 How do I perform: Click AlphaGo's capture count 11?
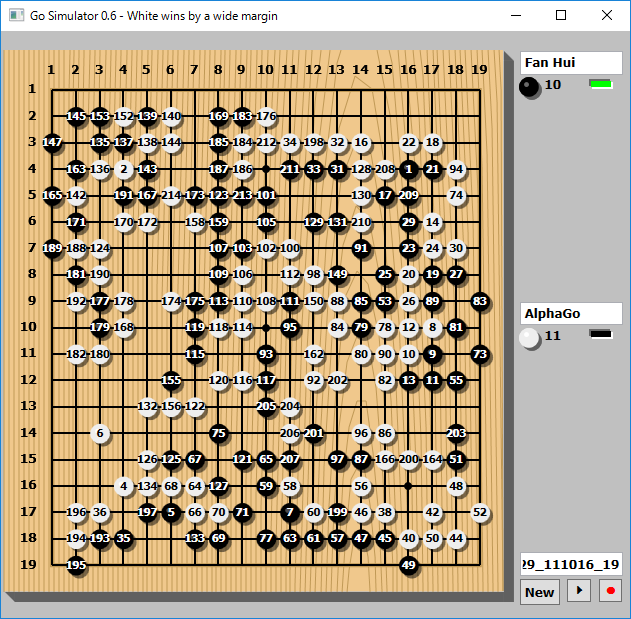pyautogui.click(x=553, y=336)
